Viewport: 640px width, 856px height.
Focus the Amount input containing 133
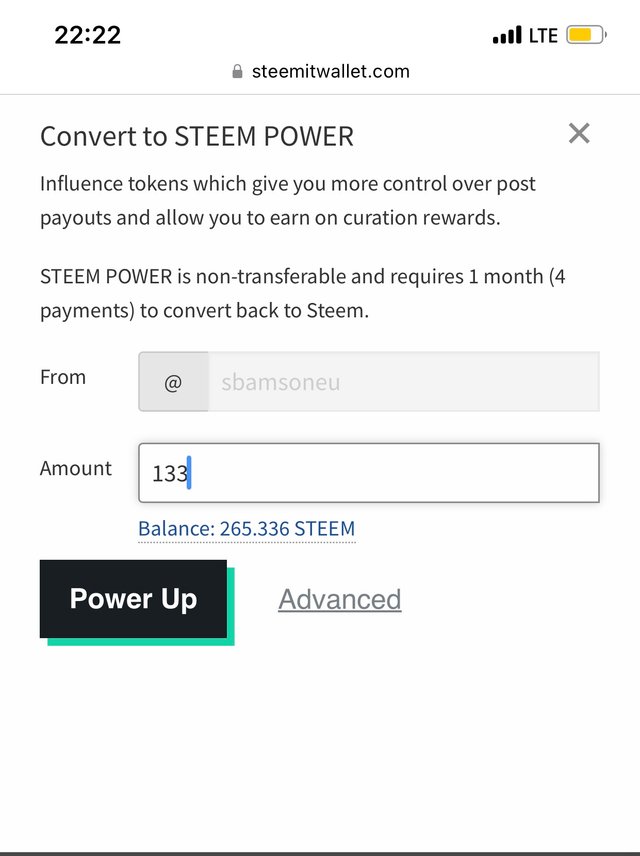tap(368, 473)
